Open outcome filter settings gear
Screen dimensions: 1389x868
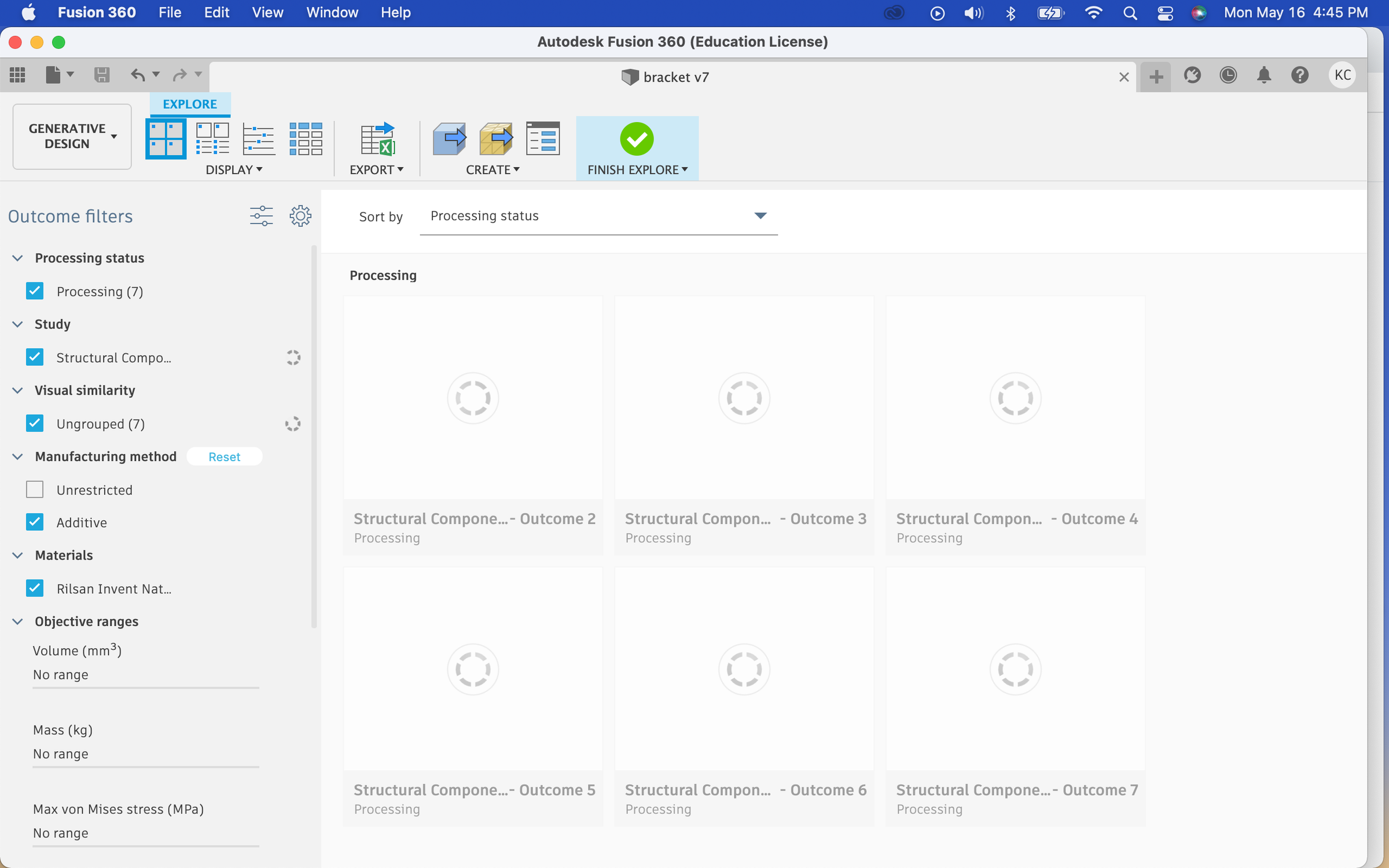point(300,216)
